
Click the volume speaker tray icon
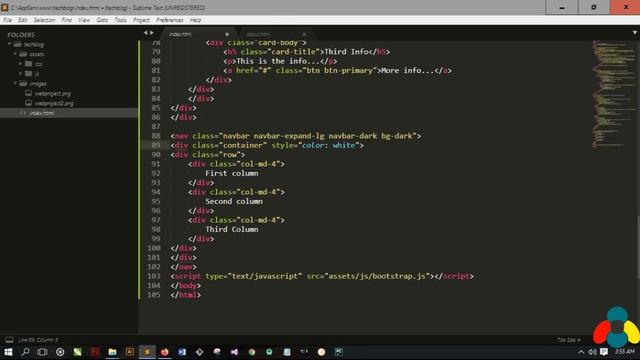pyautogui.click(x=592, y=352)
